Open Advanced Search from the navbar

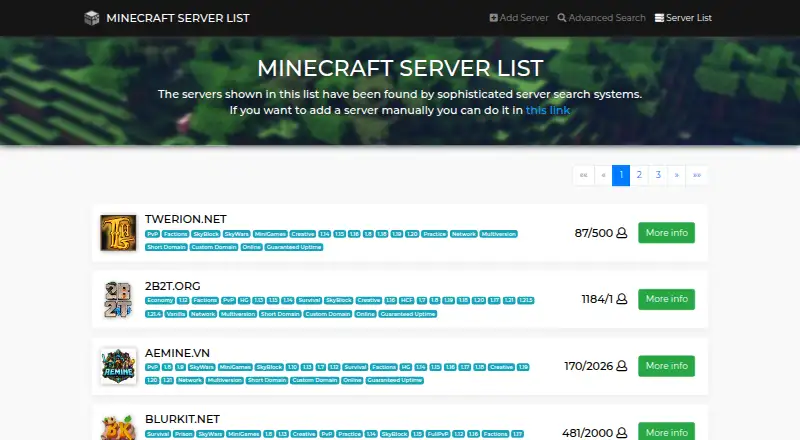[602, 18]
